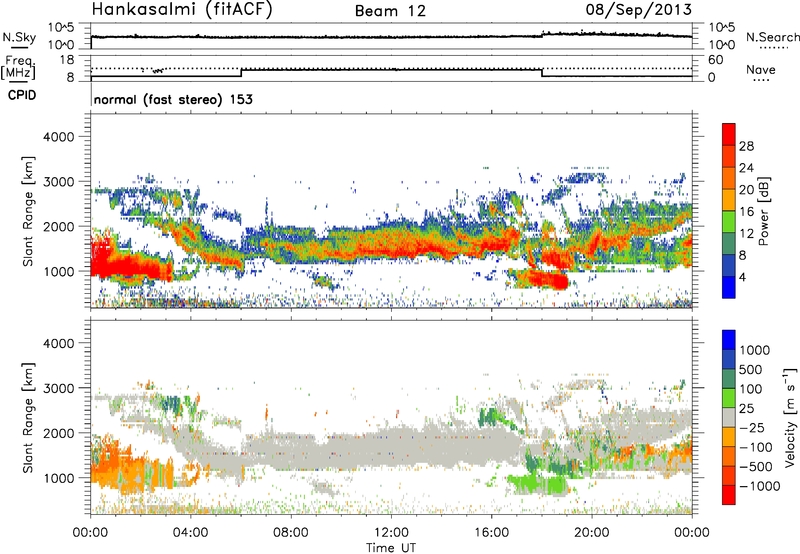The image size is (800, 554).
Task: Click the 'Nave' legend label
Action: [760, 69]
